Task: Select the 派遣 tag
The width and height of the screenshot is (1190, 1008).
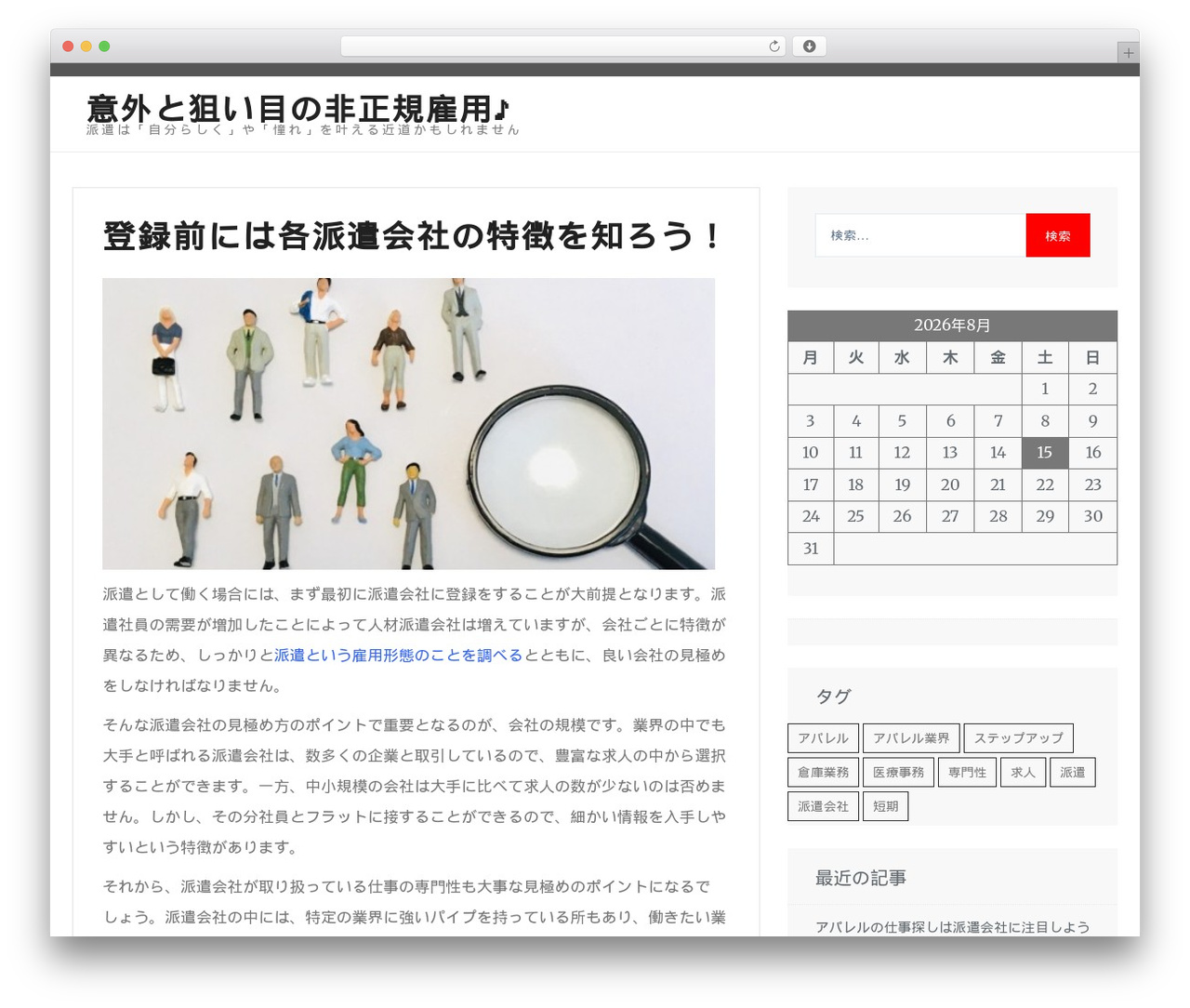Action: [1072, 773]
